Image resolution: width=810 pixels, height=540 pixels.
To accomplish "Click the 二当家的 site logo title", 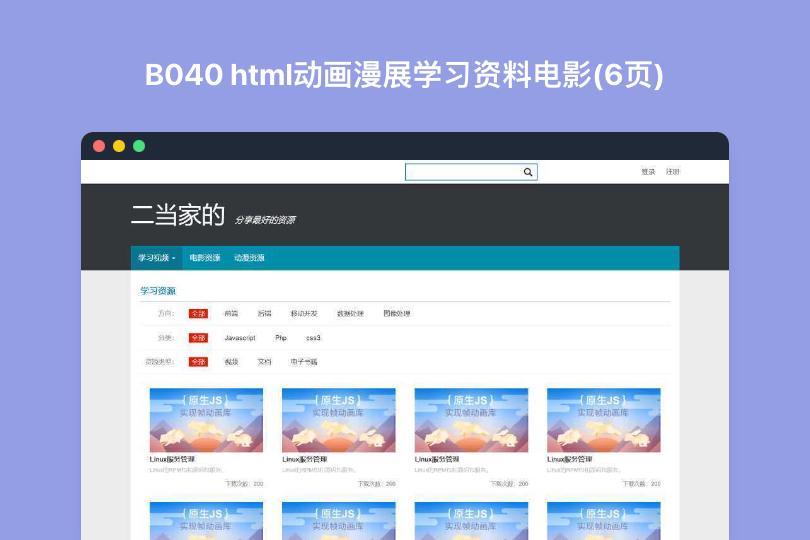I will 177,215.
